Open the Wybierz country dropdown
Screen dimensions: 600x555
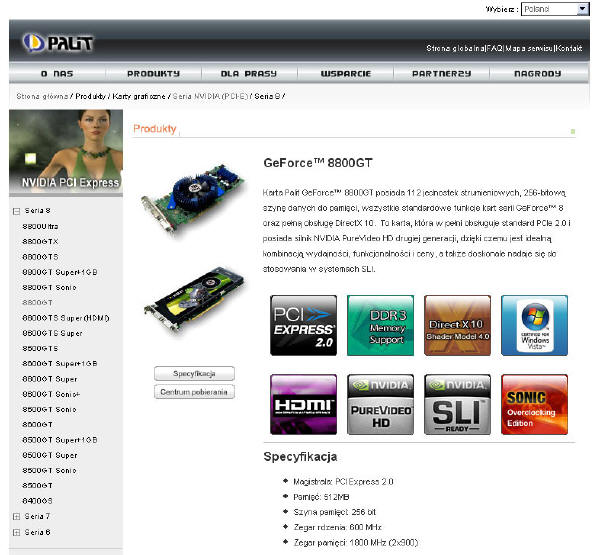pos(555,9)
